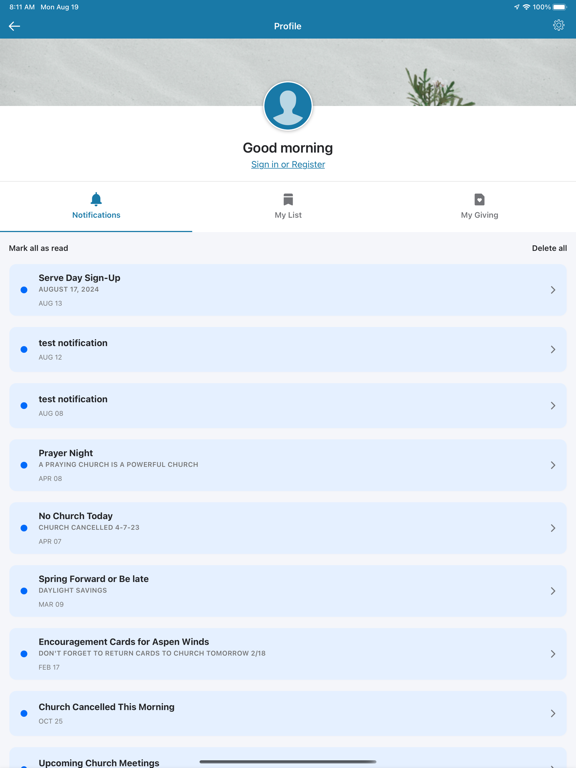Open the My List bookmark icon
Screen dimensions: 576x768
pos(288,199)
